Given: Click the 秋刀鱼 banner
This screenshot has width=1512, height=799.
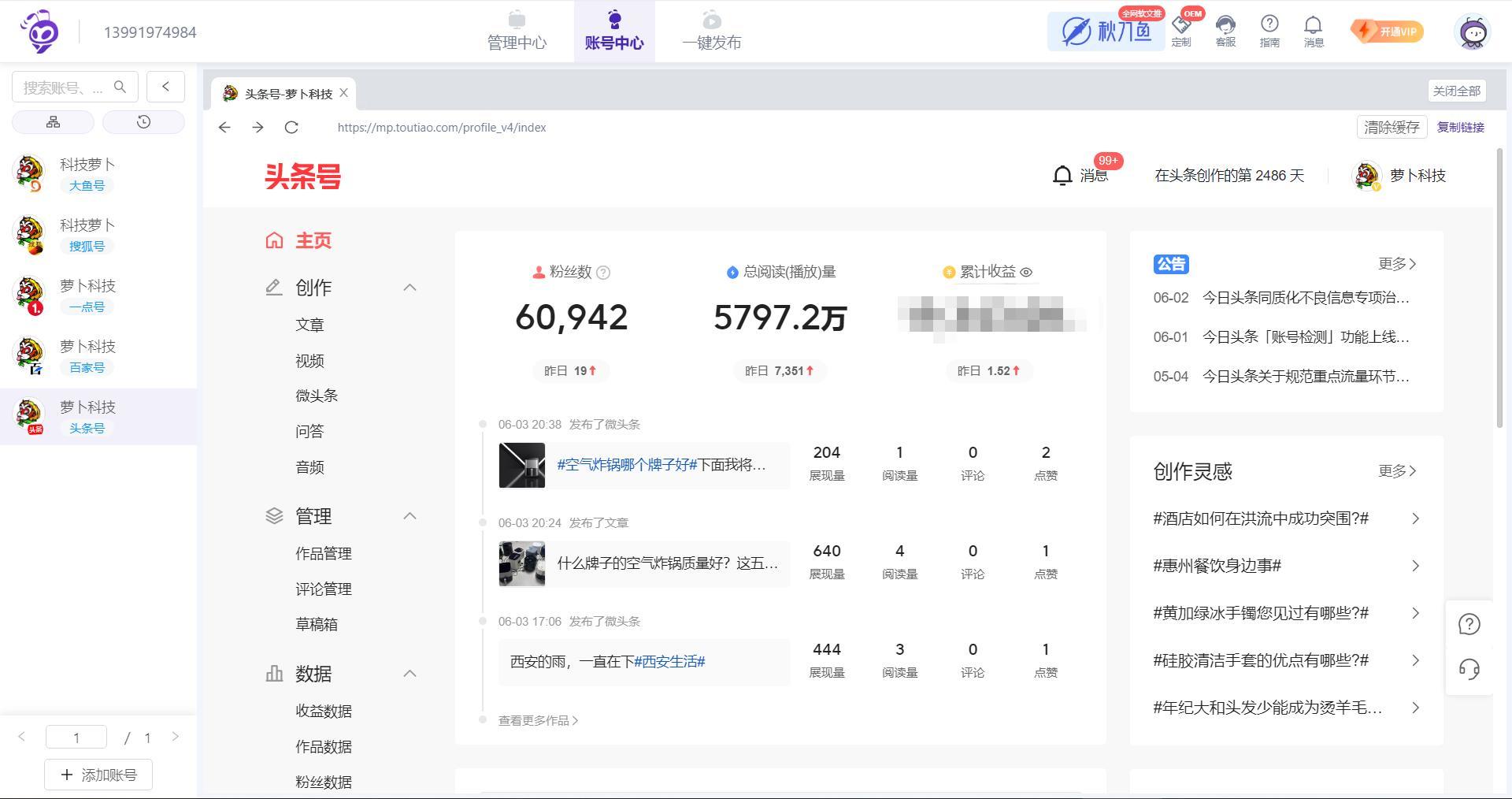Looking at the screenshot, I should [1106, 32].
